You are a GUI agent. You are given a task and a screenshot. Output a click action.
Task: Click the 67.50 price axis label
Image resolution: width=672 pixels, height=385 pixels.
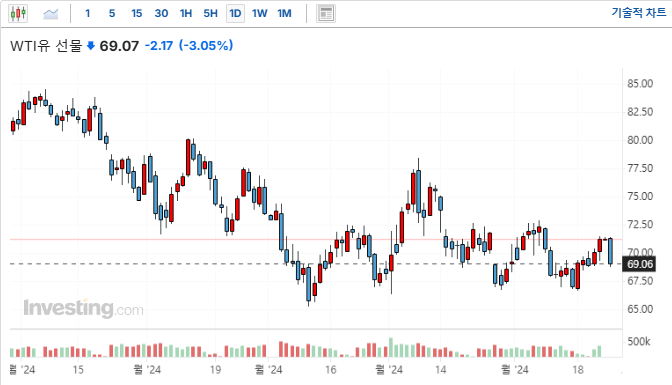(640, 281)
